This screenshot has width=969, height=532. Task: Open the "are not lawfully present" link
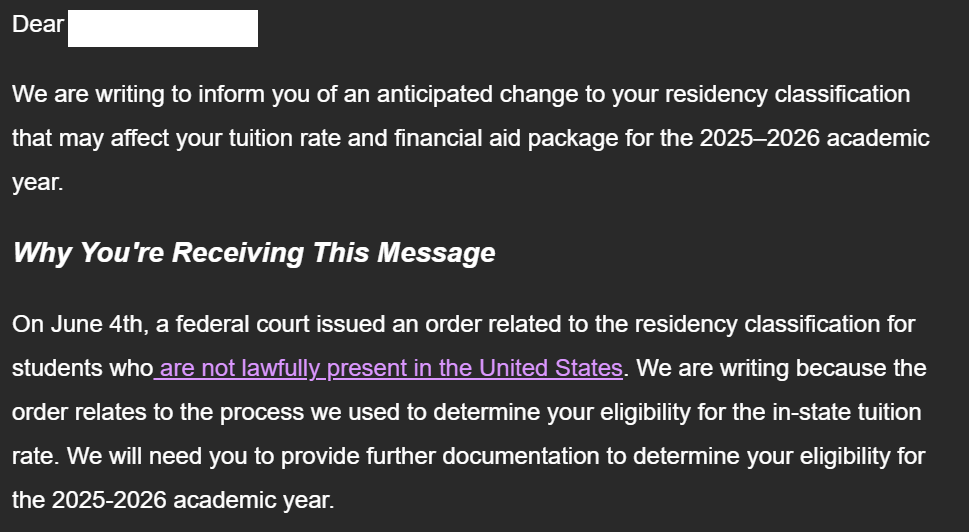[390, 368]
